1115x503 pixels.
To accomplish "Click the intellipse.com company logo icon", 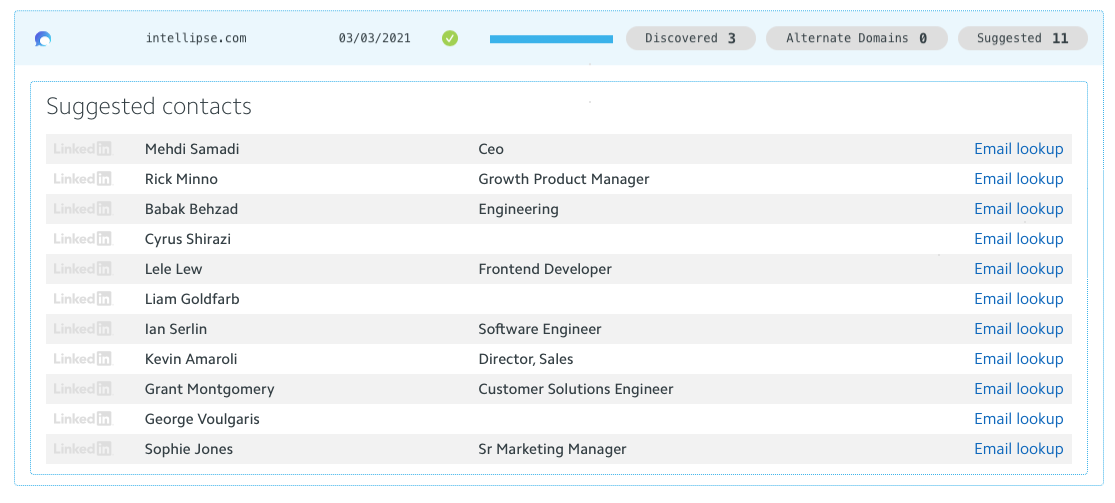I will click(x=43, y=39).
